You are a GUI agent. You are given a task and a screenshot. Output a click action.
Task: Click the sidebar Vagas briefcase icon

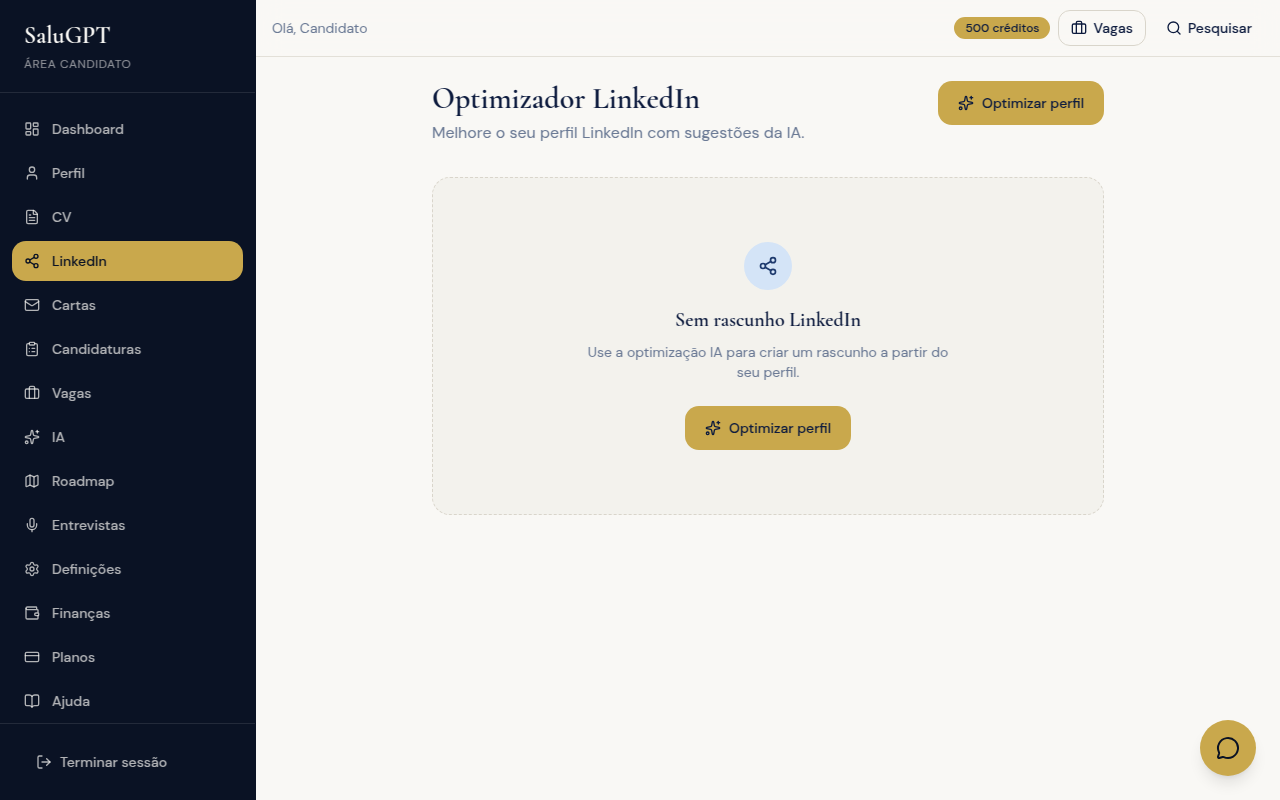tap(32, 393)
